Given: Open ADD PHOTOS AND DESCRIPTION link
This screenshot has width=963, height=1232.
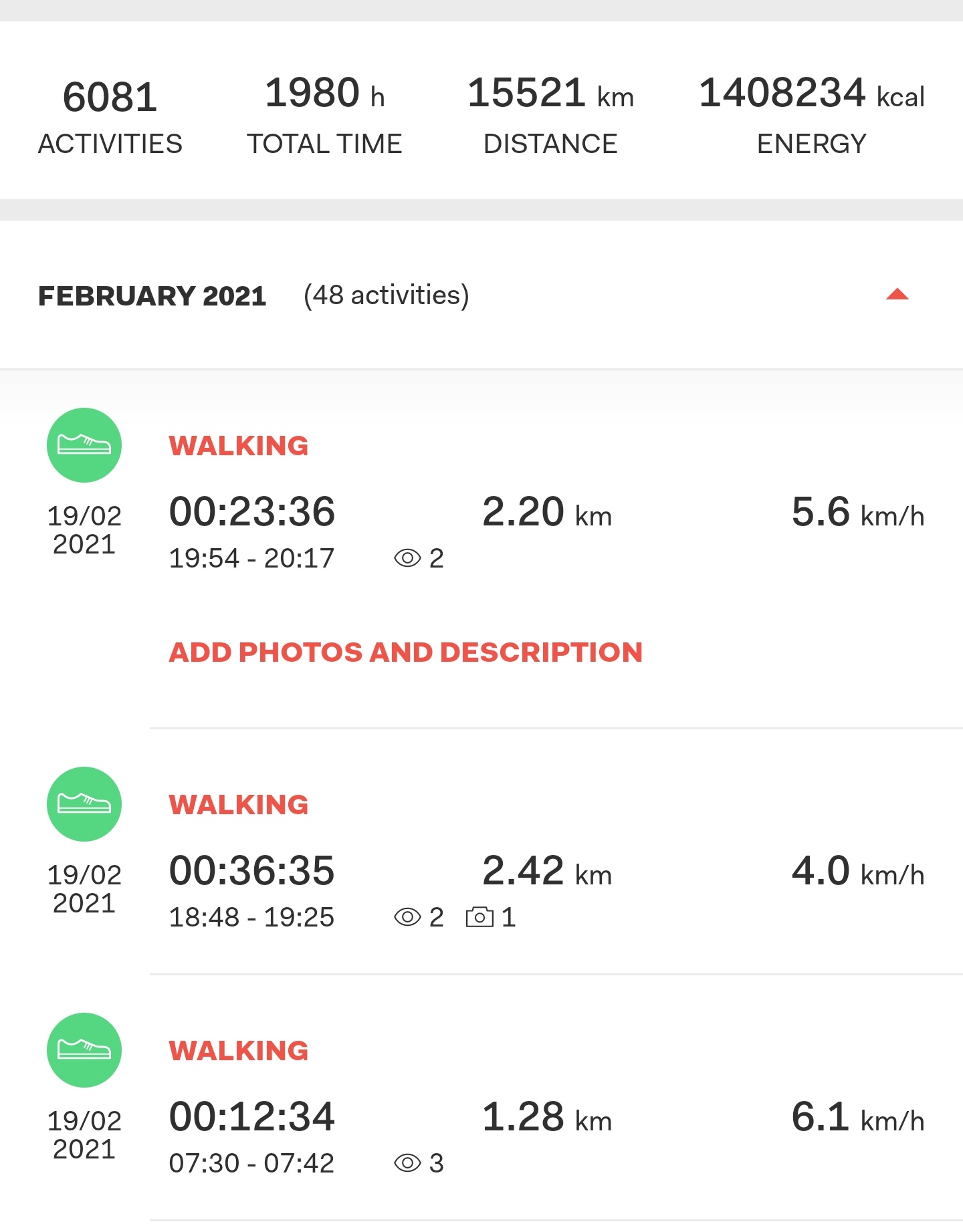Looking at the screenshot, I should click(x=406, y=652).
